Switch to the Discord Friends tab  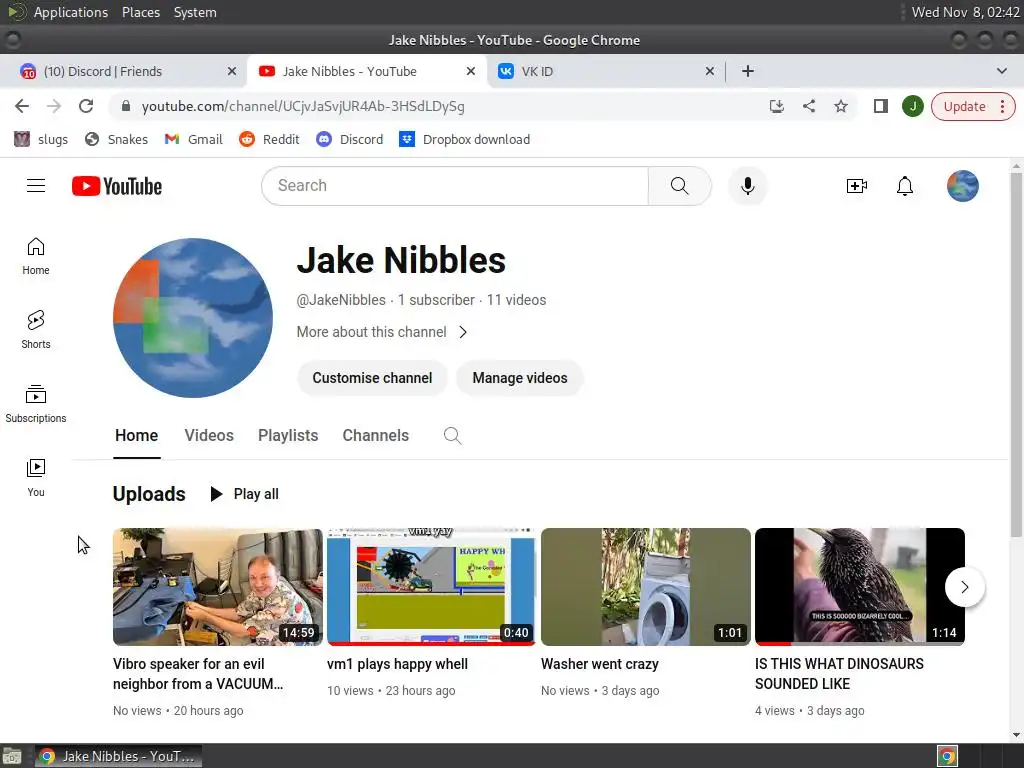(123, 71)
